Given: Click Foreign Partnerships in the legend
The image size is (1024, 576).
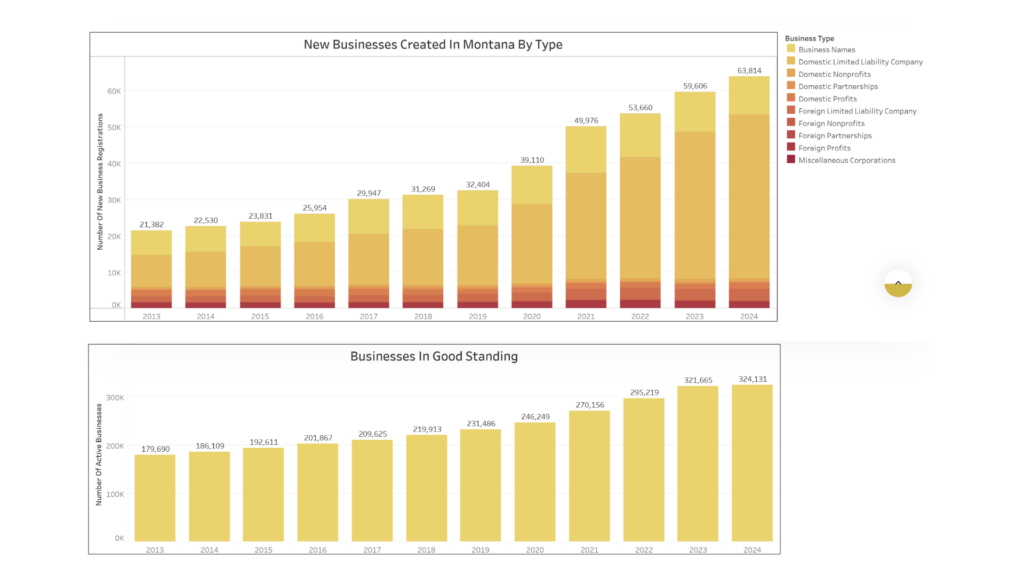Looking at the screenshot, I should (834, 135).
